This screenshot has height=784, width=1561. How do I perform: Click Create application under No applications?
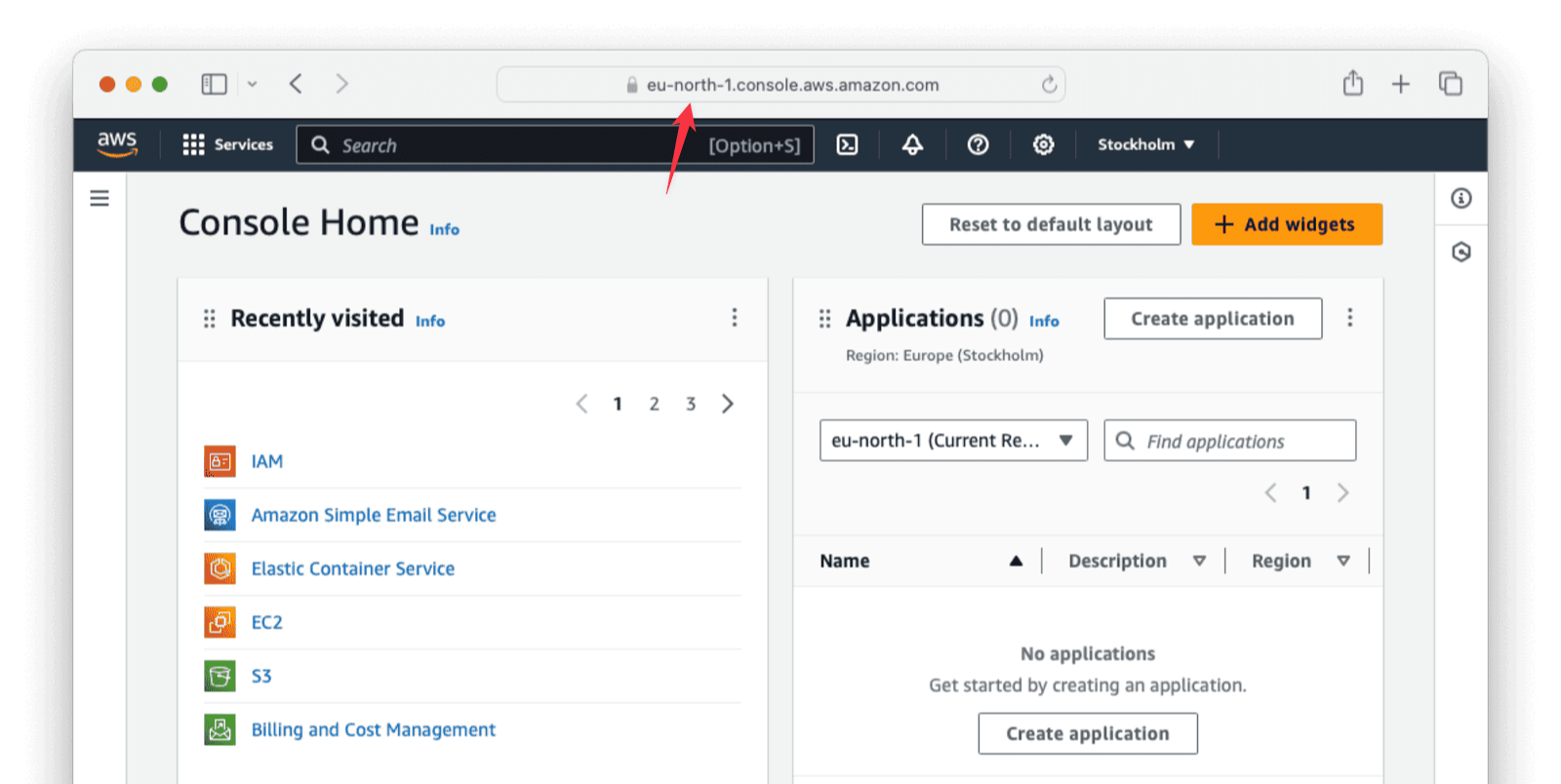tap(1088, 733)
